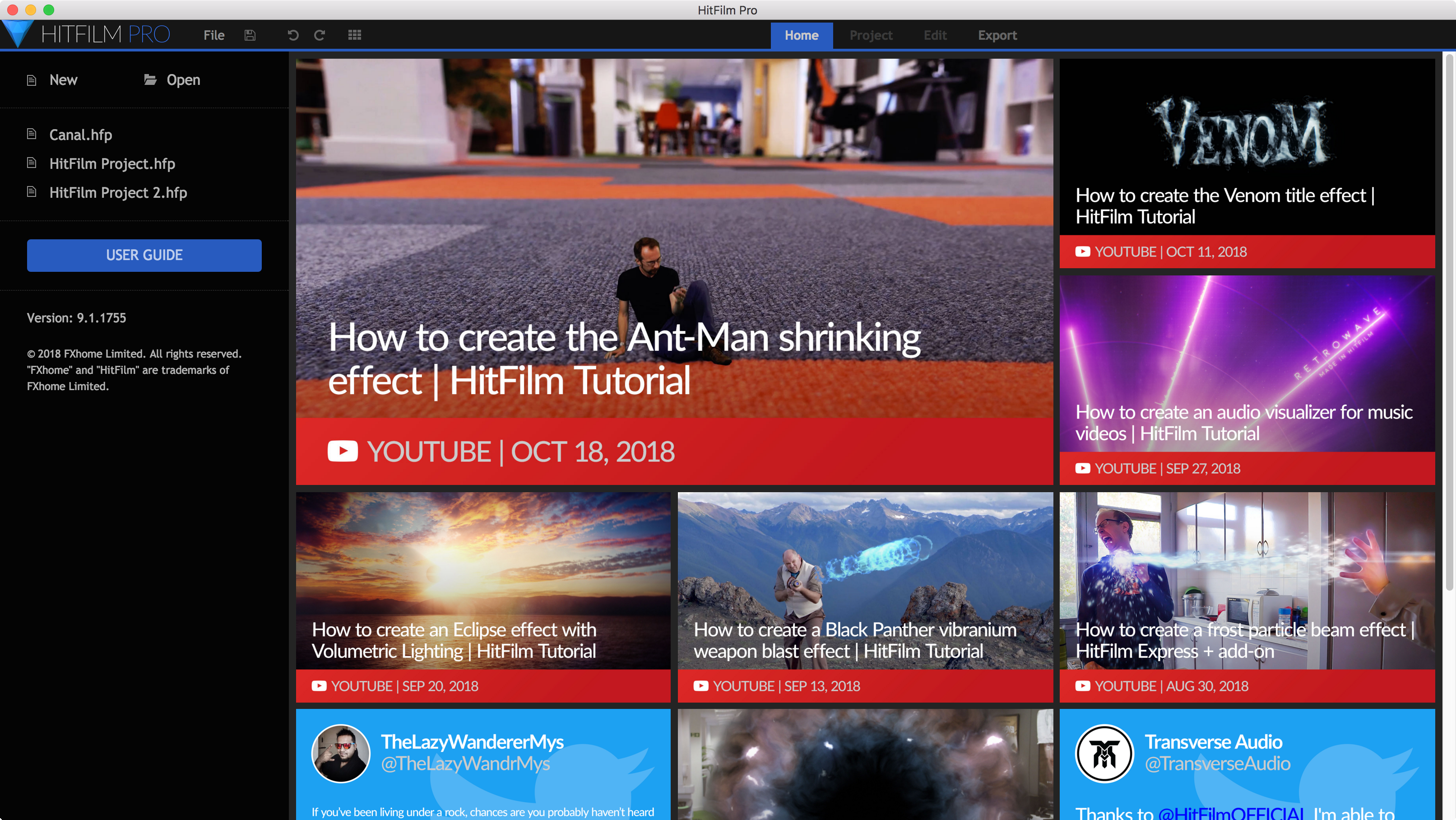1456x820 pixels.
Task: Click the HitFilm Pro logo icon
Action: click(x=19, y=33)
